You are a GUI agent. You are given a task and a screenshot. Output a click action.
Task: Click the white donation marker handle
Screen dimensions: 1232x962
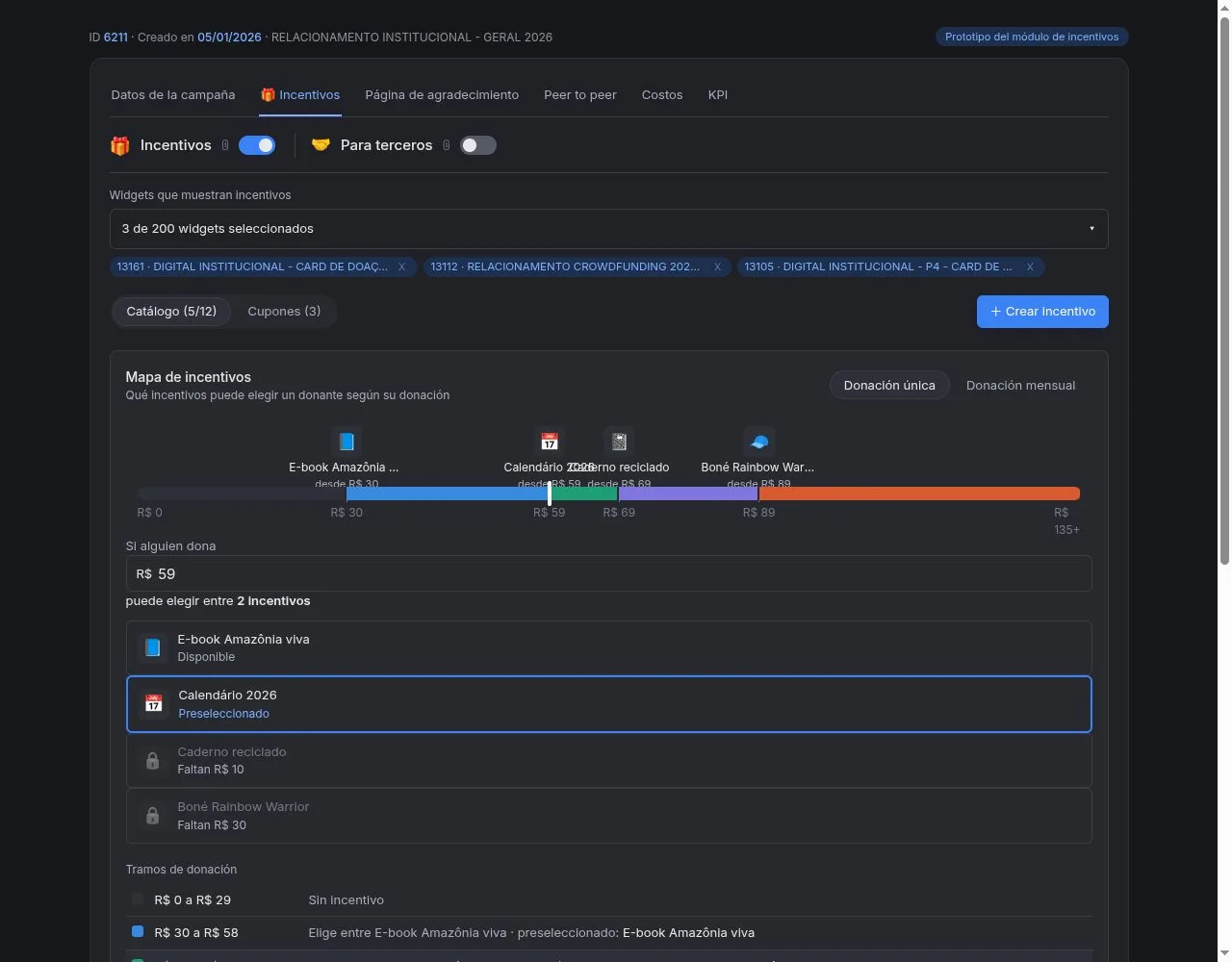(550, 494)
